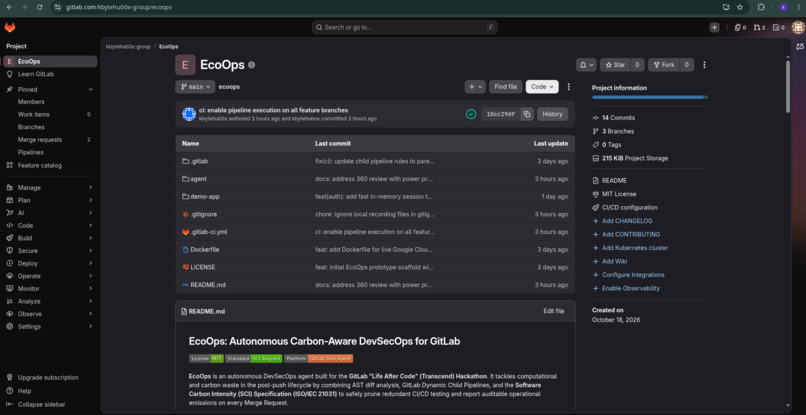Open notification settings bell dropdown
Image resolution: width=806 pixels, height=415 pixels.
586,65
